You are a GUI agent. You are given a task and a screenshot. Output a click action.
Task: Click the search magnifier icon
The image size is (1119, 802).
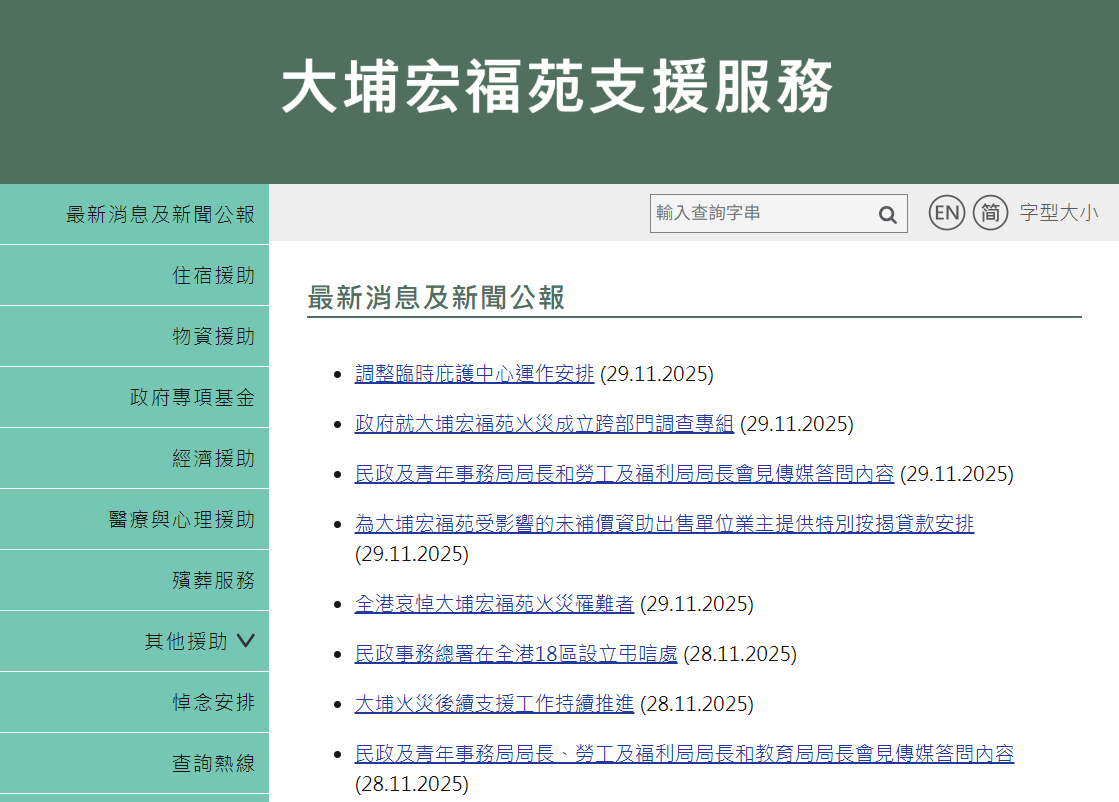[x=887, y=214]
